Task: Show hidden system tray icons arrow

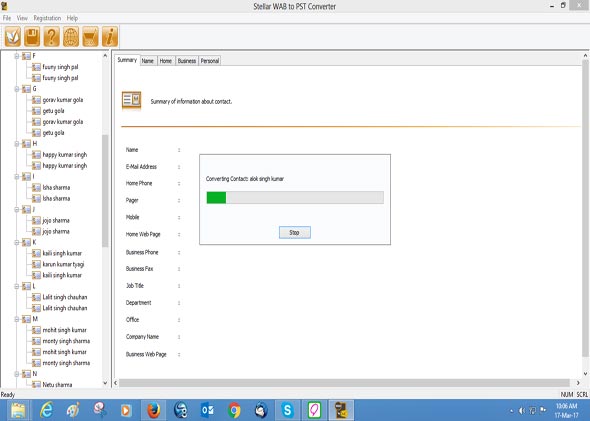Action: [x=511, y=410]
